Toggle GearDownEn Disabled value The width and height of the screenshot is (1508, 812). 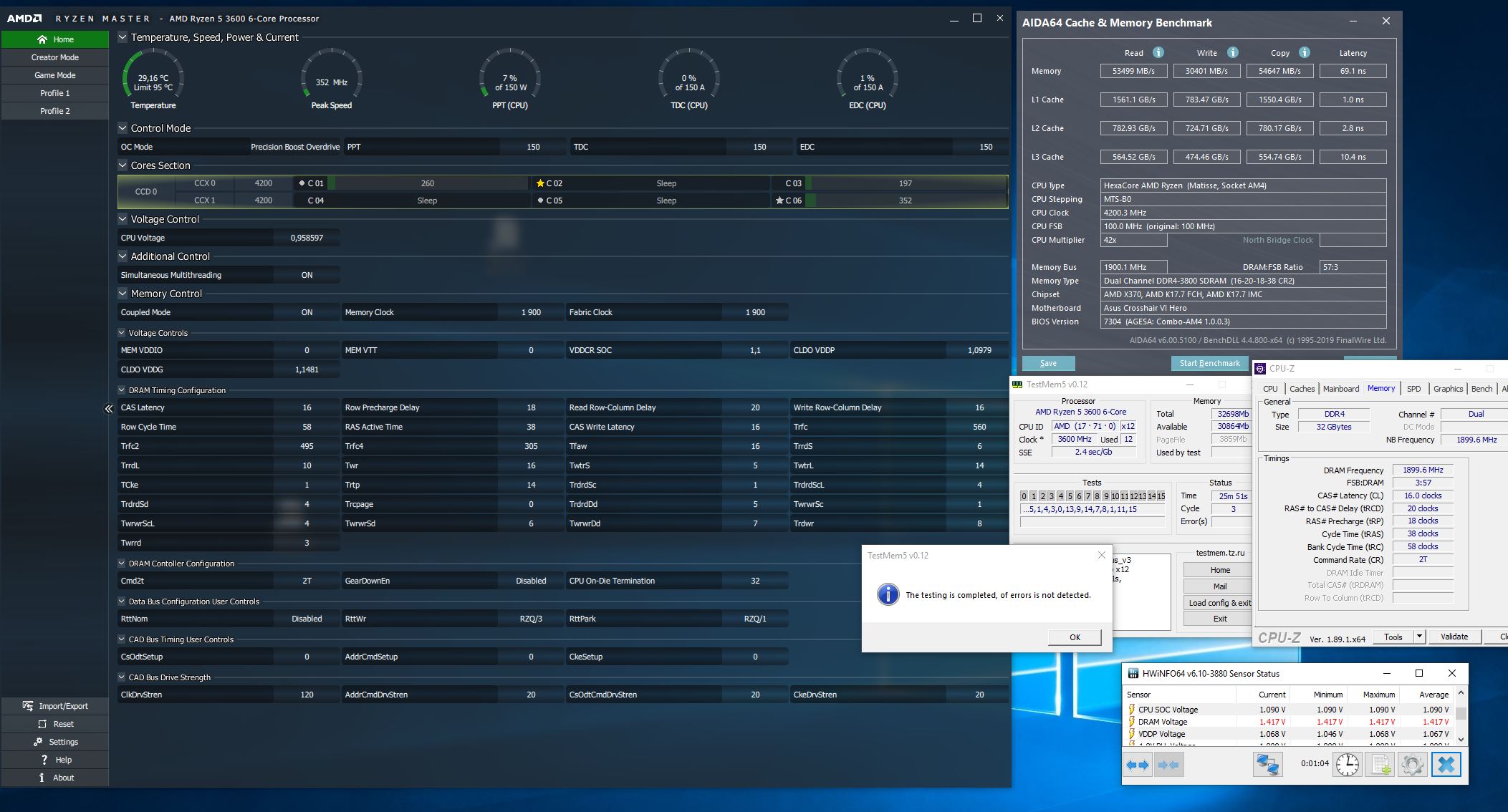click(x=530, y=581)
